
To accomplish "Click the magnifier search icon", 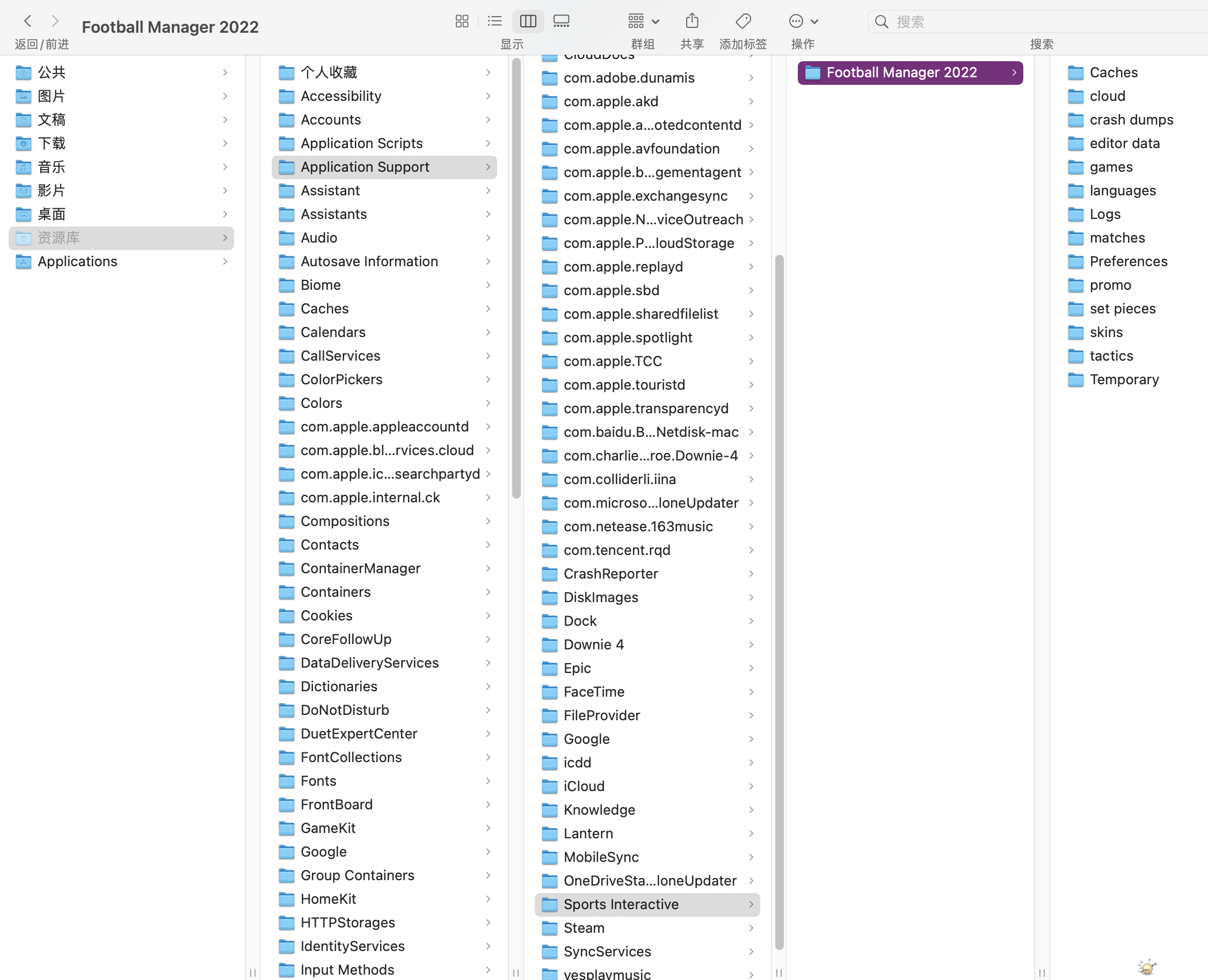I will pos(882,21).
